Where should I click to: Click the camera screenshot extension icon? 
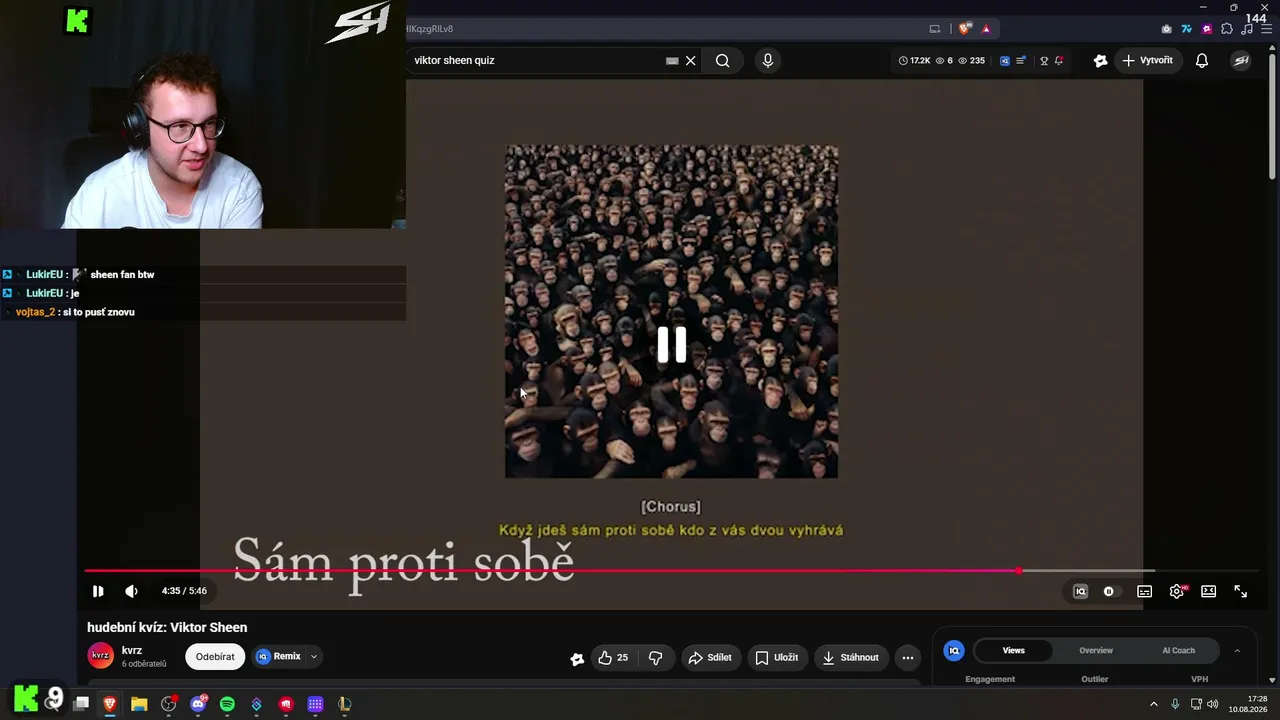coord(1166,29)
